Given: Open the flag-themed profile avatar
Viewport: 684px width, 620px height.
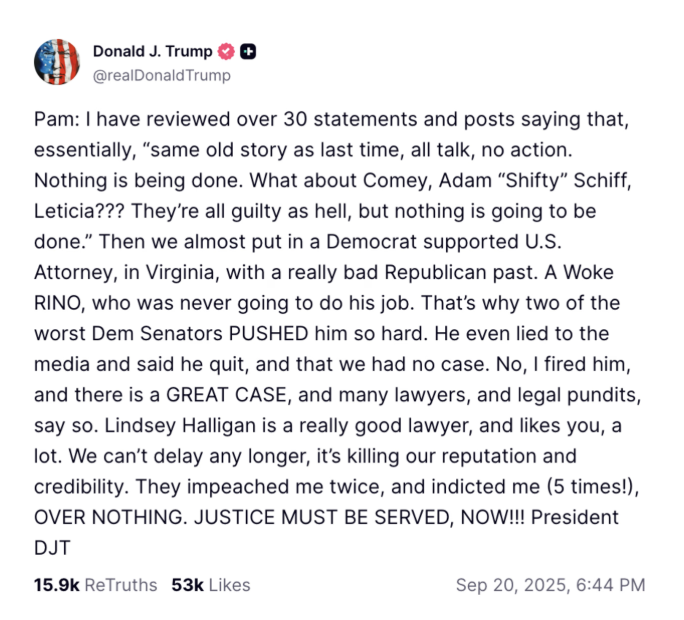Looking at the screenshot, I should [57, 63].
